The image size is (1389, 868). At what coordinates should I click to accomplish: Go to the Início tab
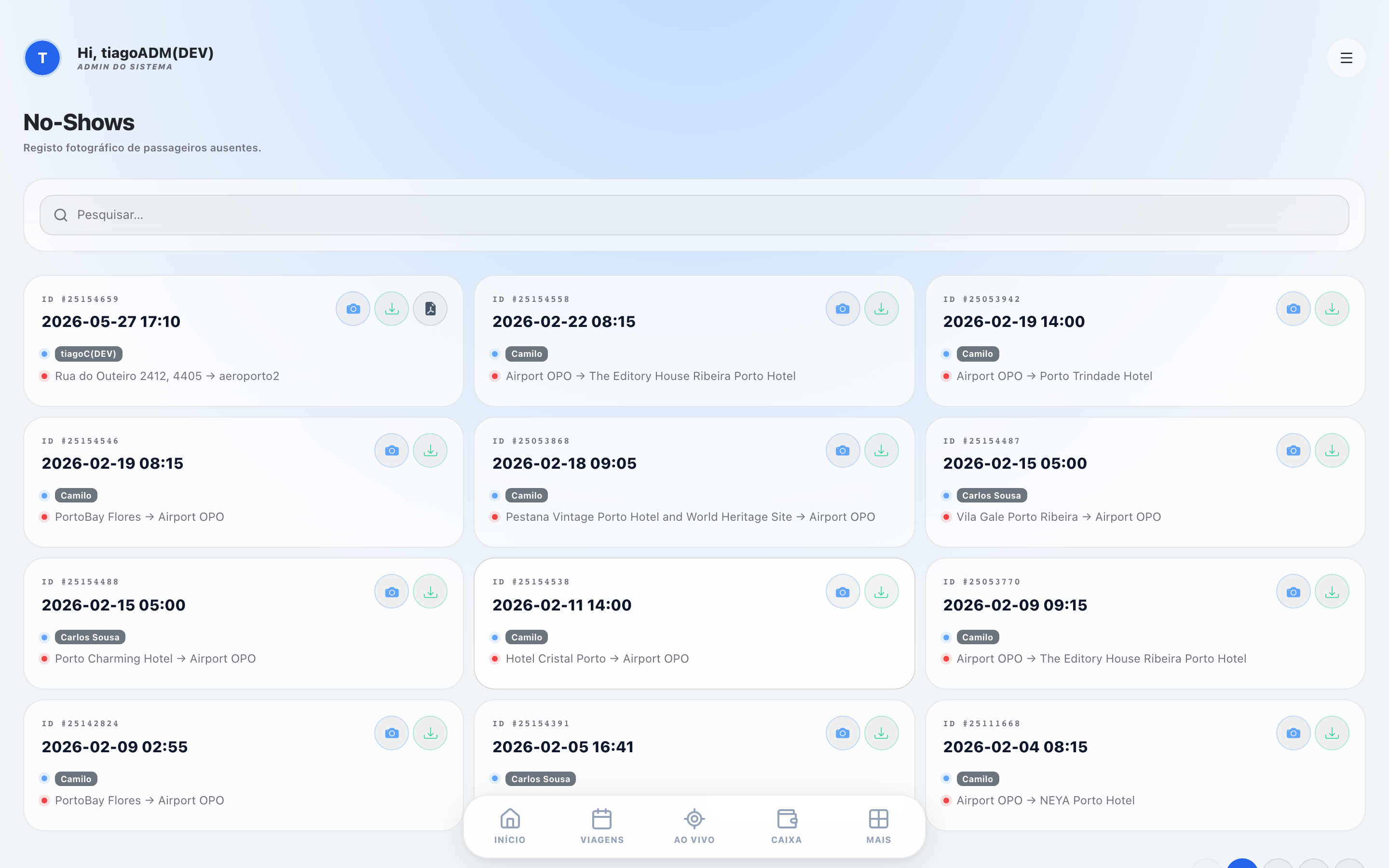(510, 826)
